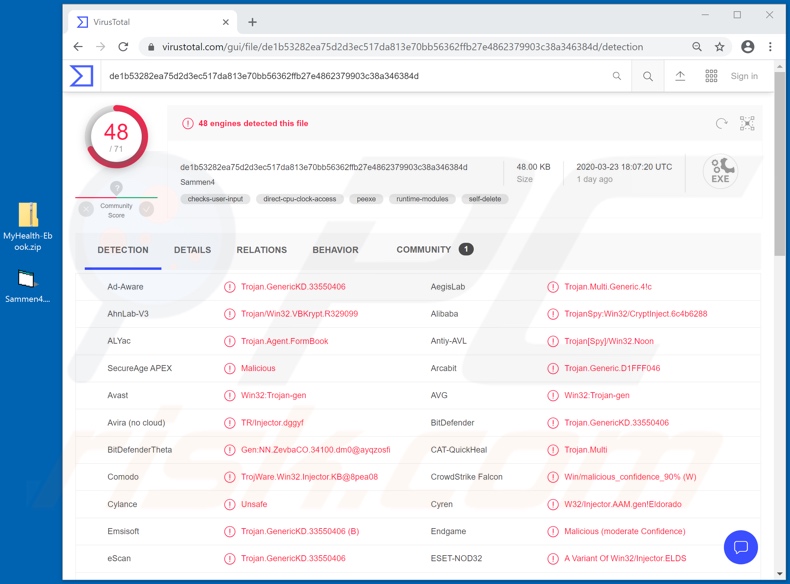
Task: Click the checks-user-input tag
Action: point(215,199)
